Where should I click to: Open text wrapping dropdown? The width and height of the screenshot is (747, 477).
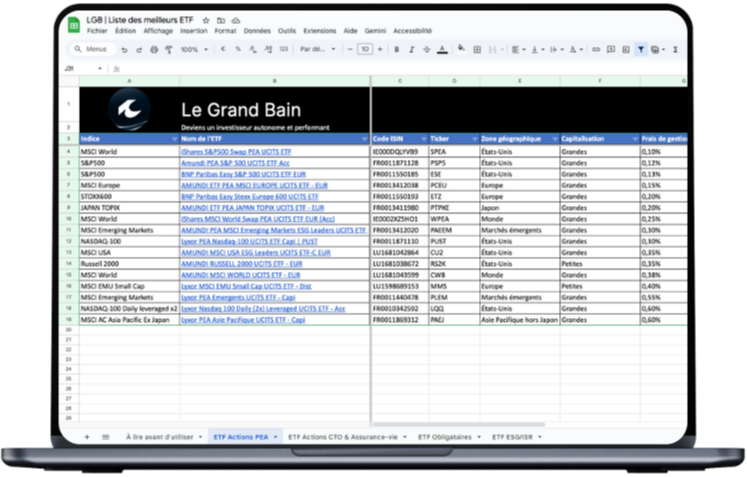point(556,49)
